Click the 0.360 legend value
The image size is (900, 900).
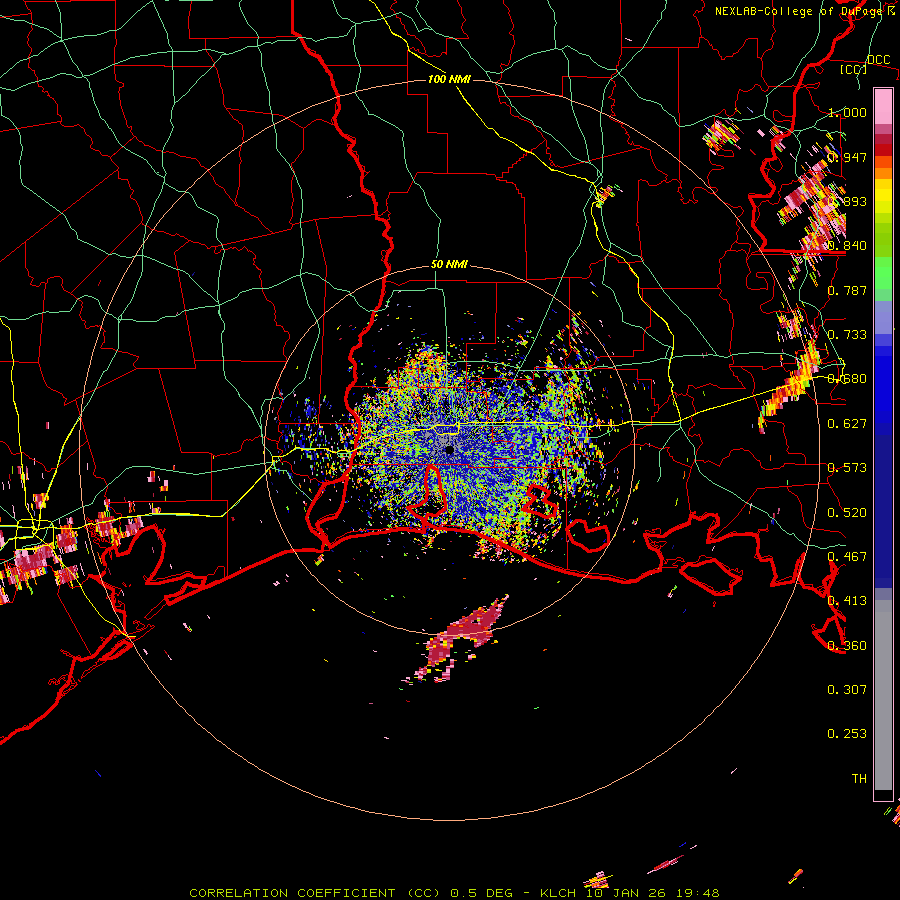(x=847, y=645)
